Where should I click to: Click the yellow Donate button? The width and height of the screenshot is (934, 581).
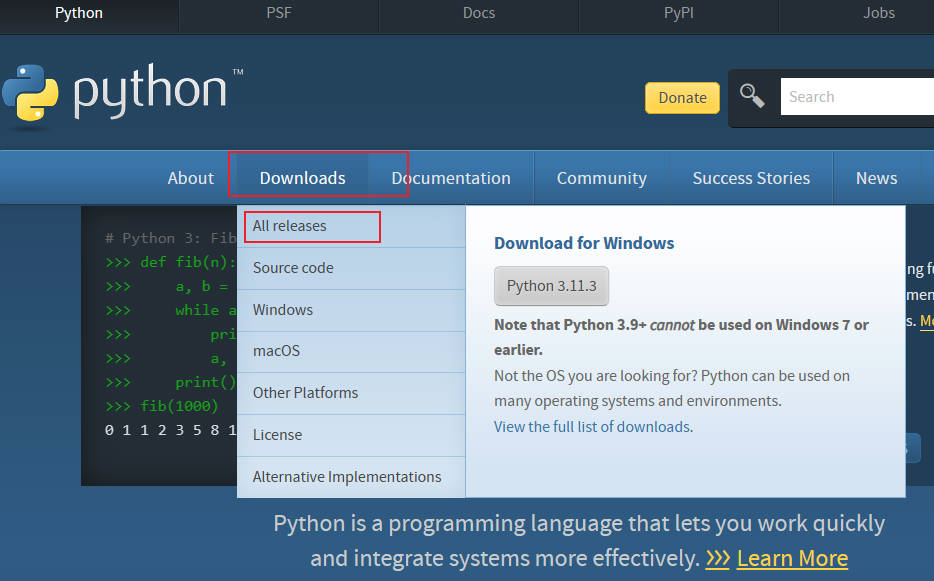tap(683, 98)
